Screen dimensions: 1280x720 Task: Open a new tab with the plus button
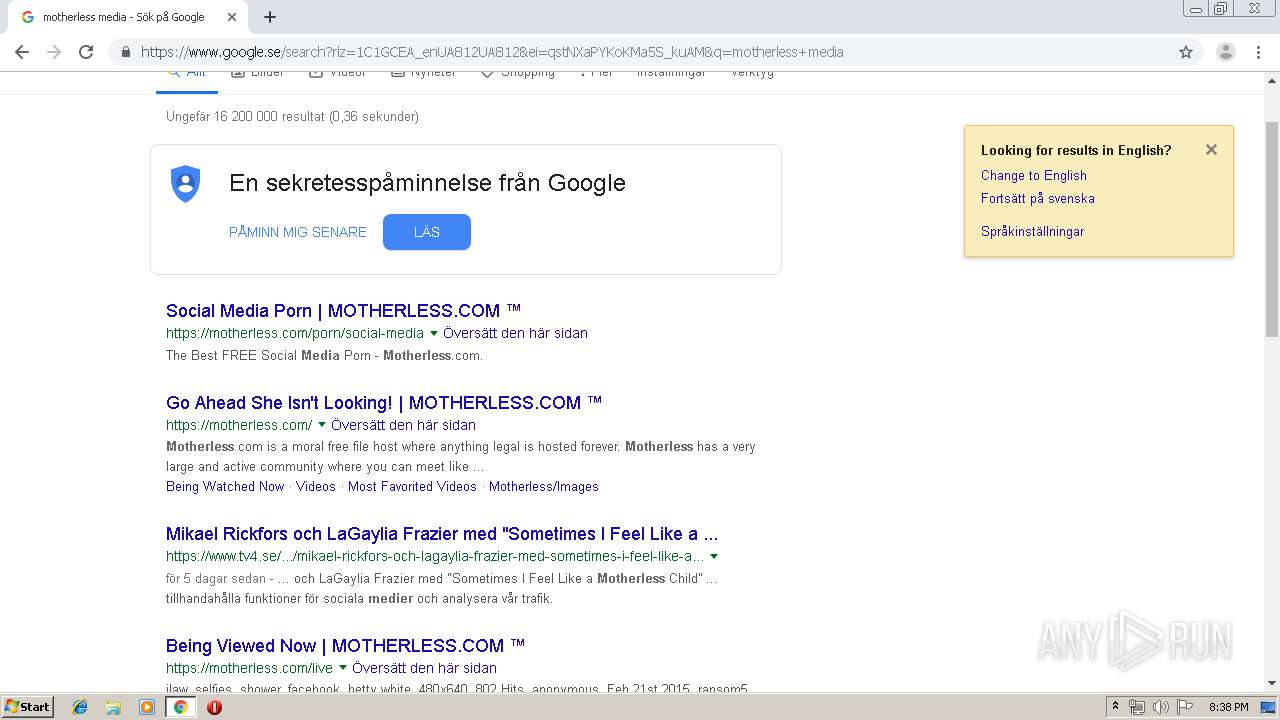[x=270, y=17]
